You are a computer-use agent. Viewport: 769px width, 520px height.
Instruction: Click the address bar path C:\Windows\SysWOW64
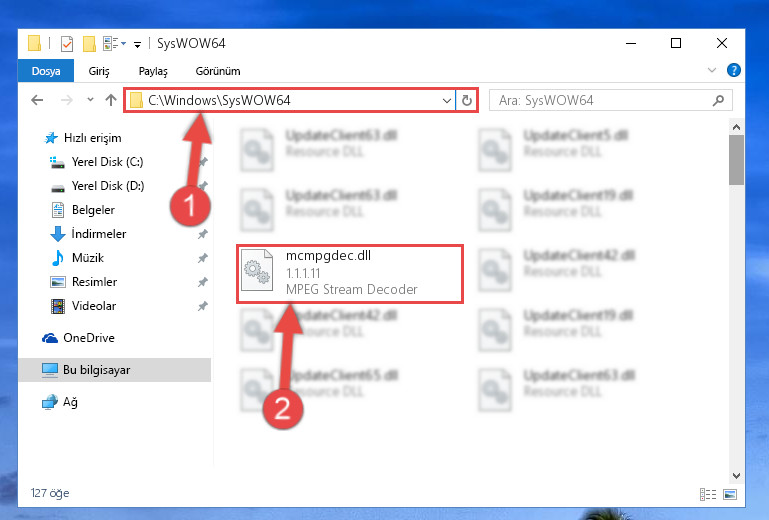pyautogui.click(x=219, y=101)
